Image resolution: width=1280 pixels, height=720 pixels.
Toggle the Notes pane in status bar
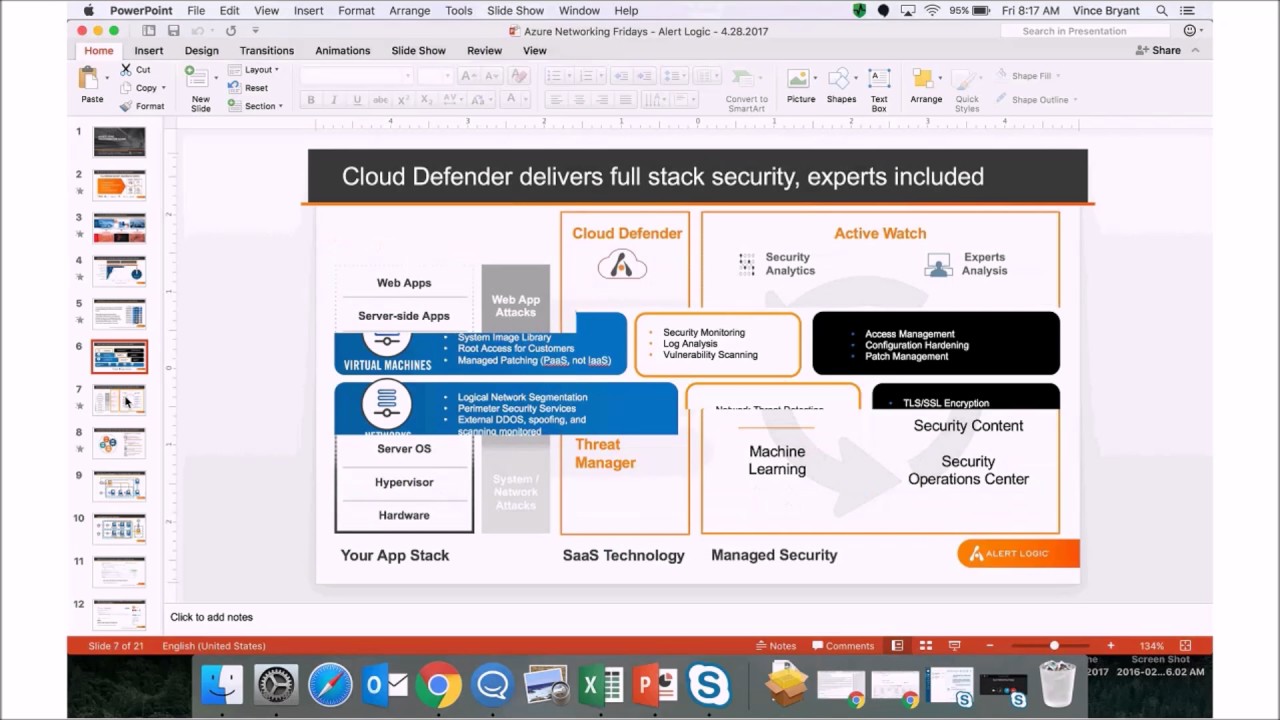click(776, 646)
